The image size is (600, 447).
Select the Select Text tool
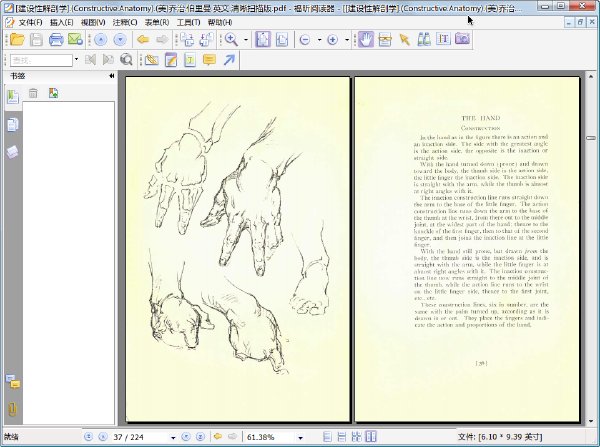pos(385,39)
